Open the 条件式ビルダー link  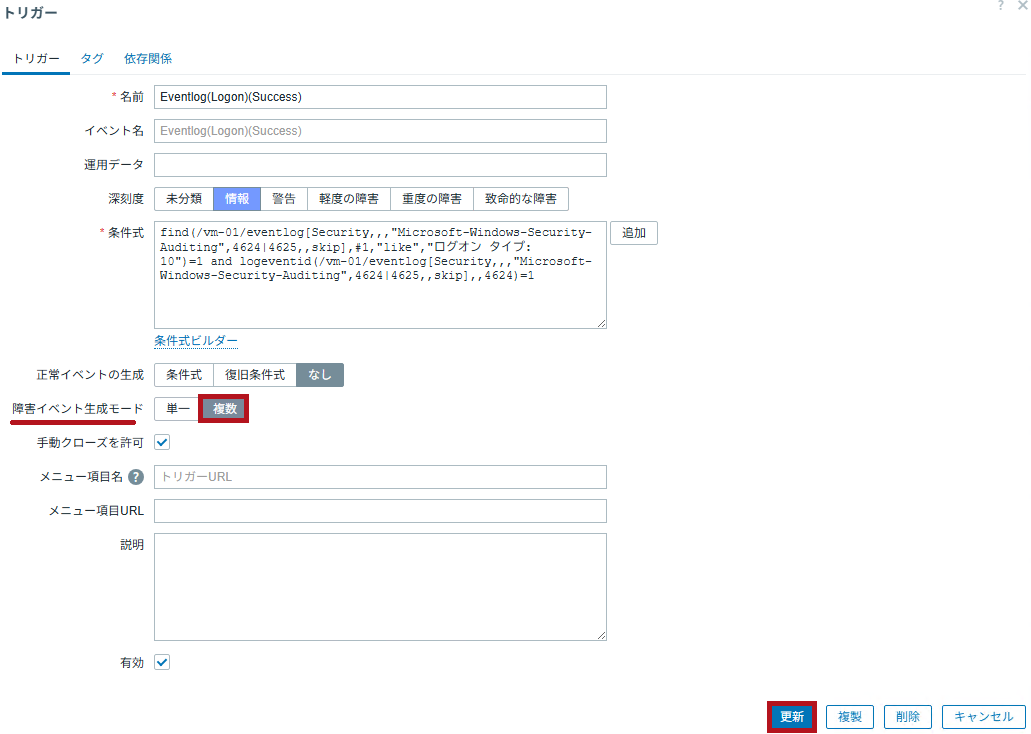(x=196, y=341)
